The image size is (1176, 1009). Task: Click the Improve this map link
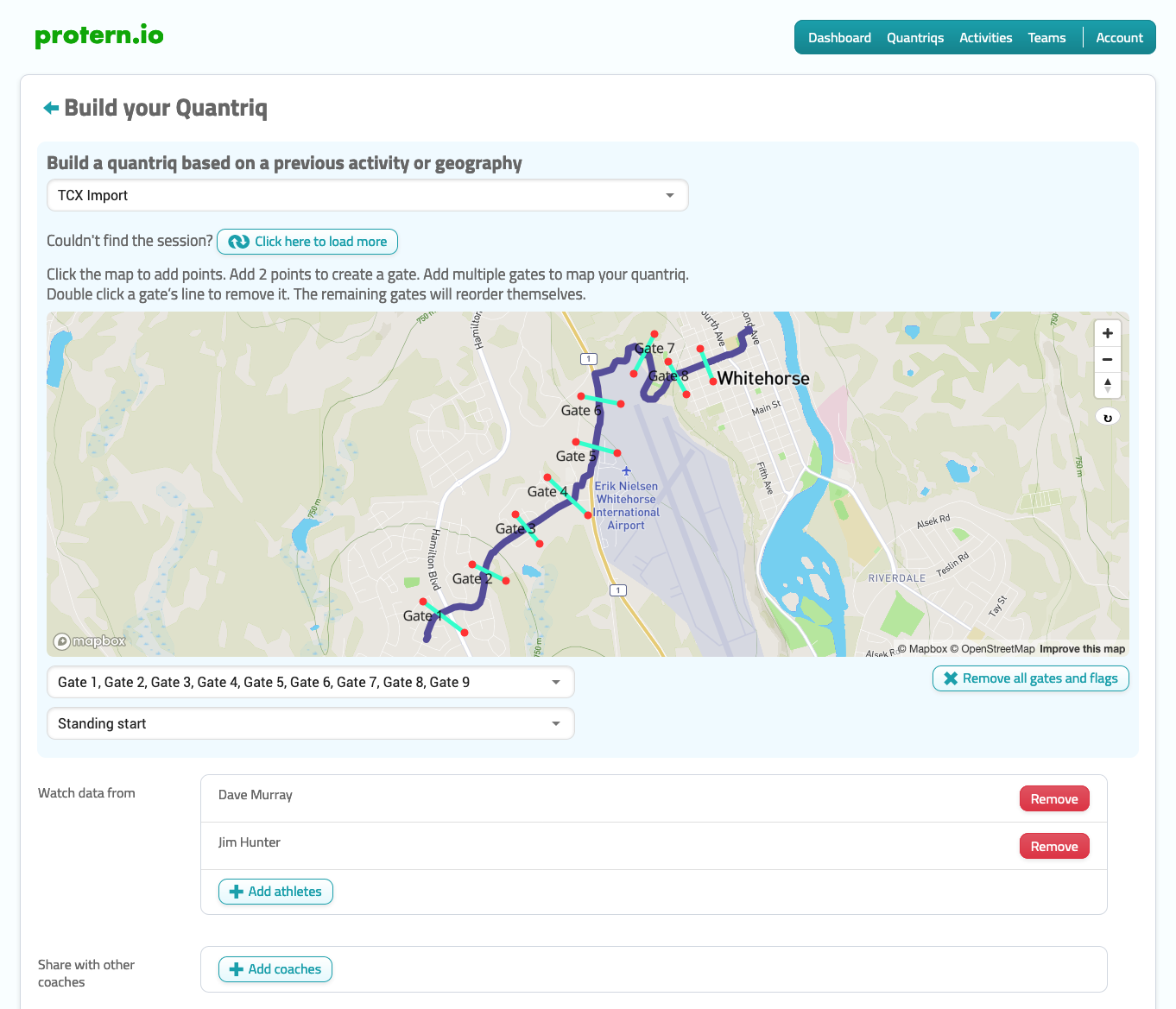pos(1082,649)
